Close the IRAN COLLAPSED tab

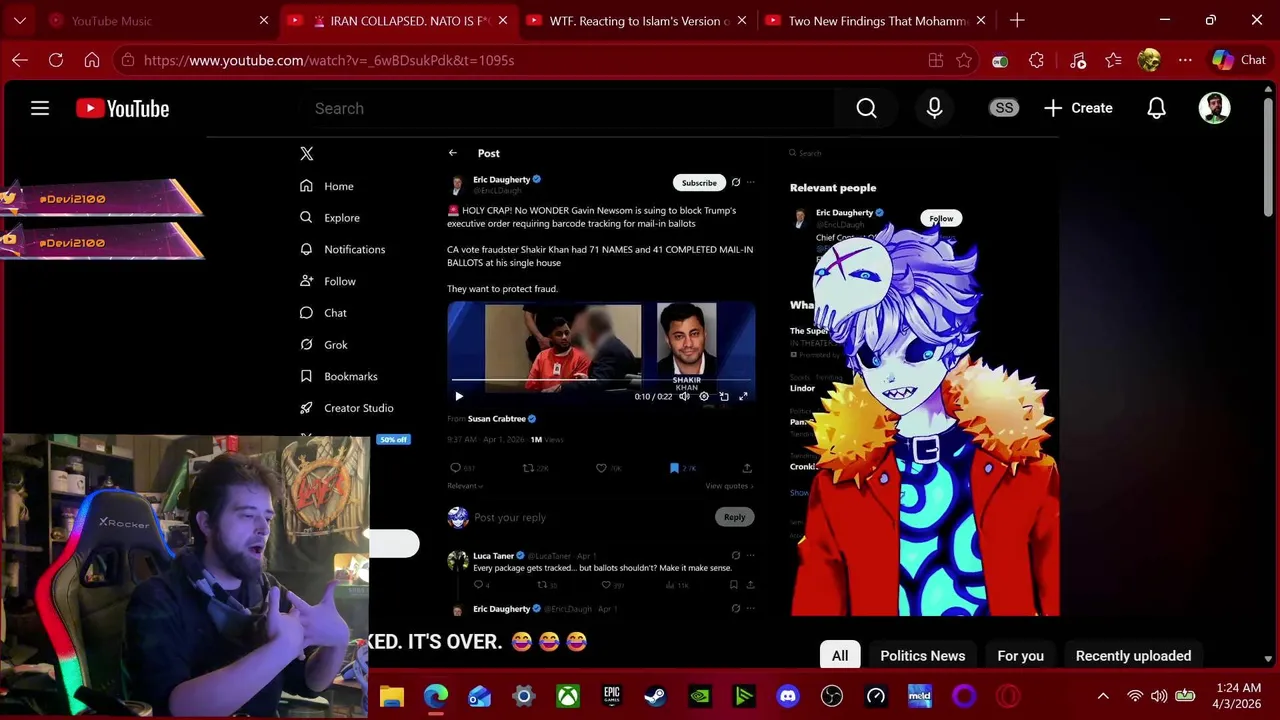pyautogui.click(x=503, y=20)
